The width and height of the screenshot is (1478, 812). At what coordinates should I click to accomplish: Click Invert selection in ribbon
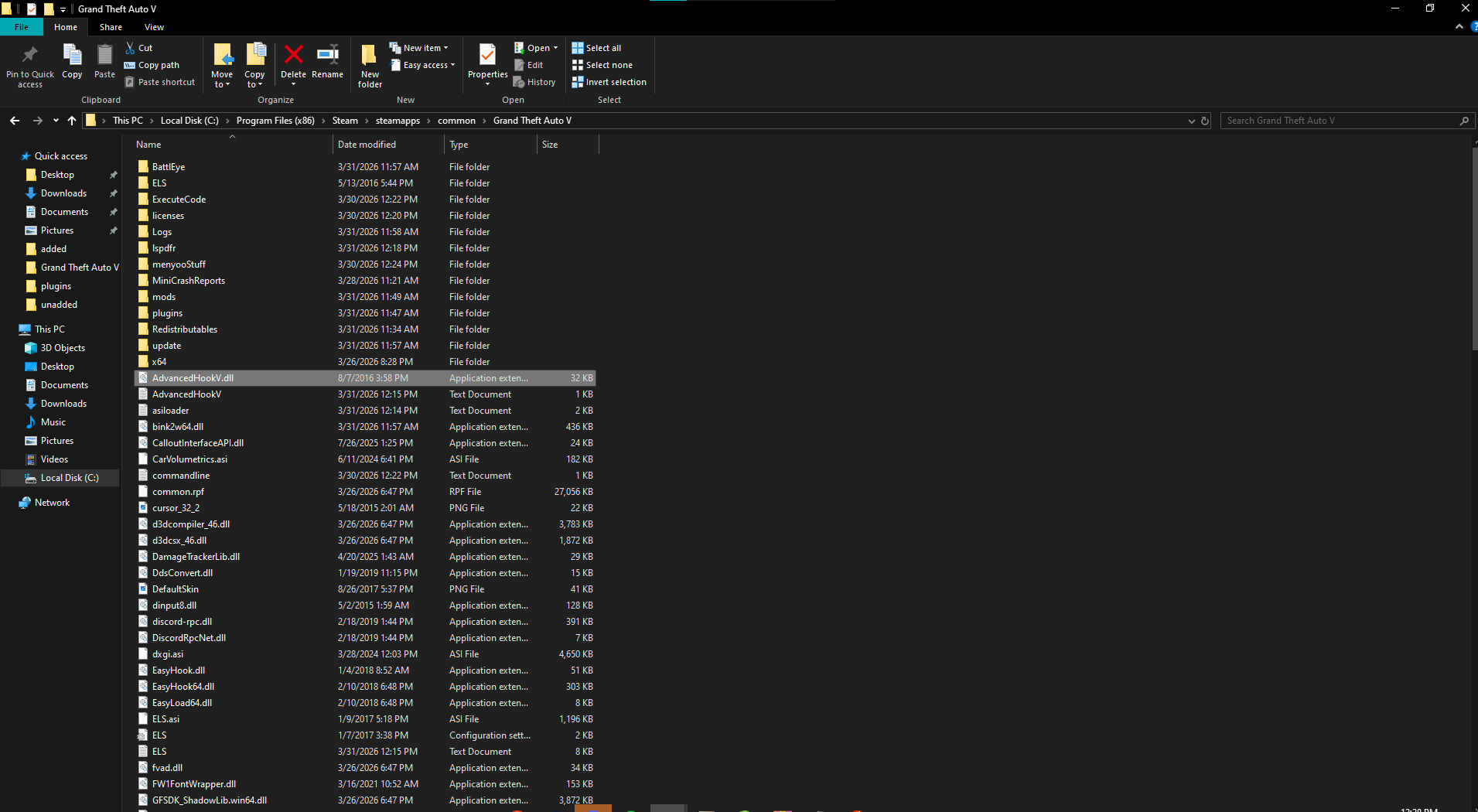[x=609, y=82]
